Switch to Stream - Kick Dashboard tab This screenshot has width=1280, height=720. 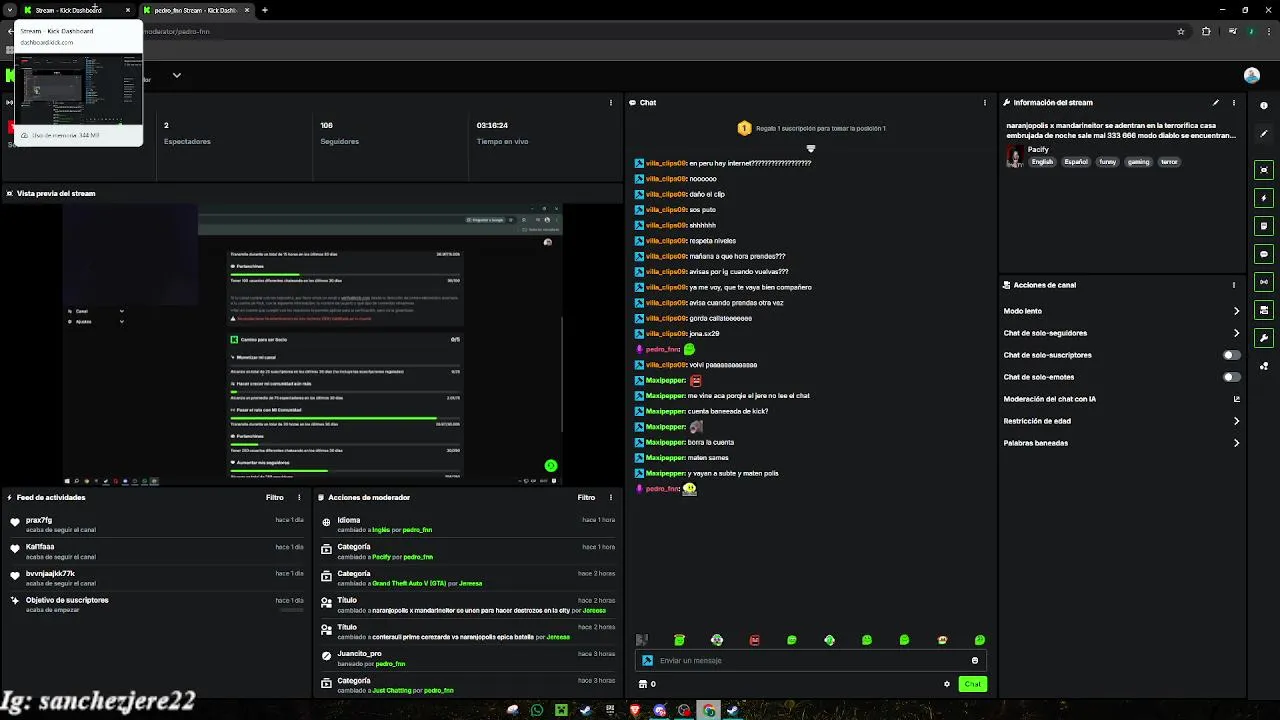pyautogui.click(x=70, y=10)
